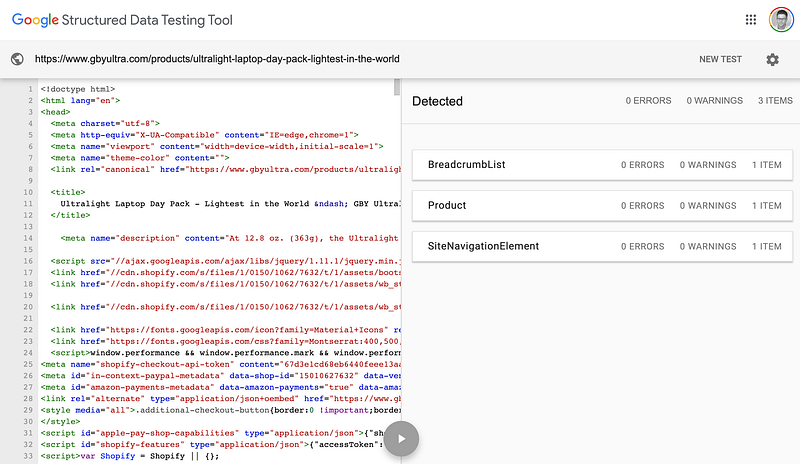Open the user account avatar
The image size is (800, 464).
click(x=781, y=20)
